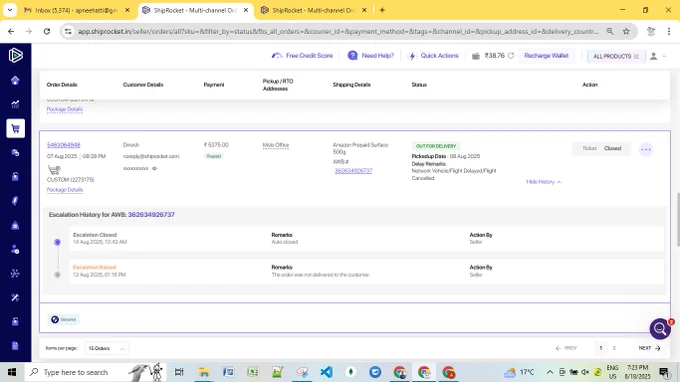View site information icon in address bar
This screenshot has height=382, width=680.
point(68,31)
